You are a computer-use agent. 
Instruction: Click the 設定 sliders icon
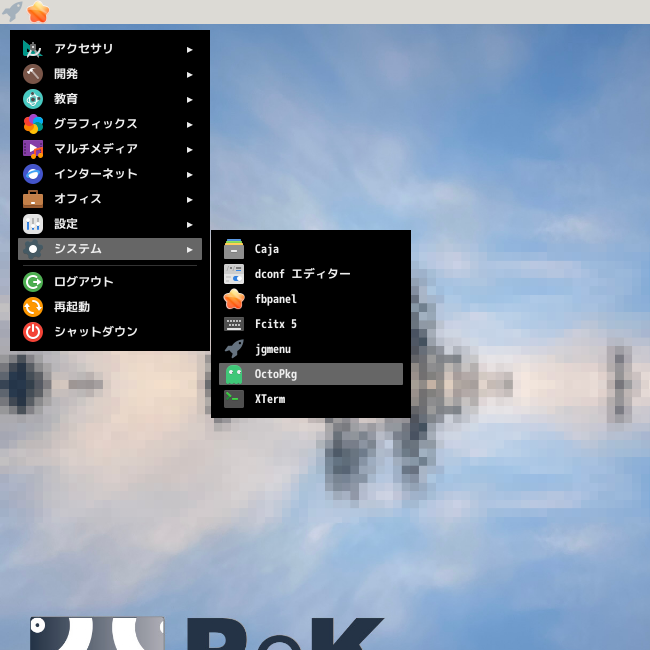[33, 224]
